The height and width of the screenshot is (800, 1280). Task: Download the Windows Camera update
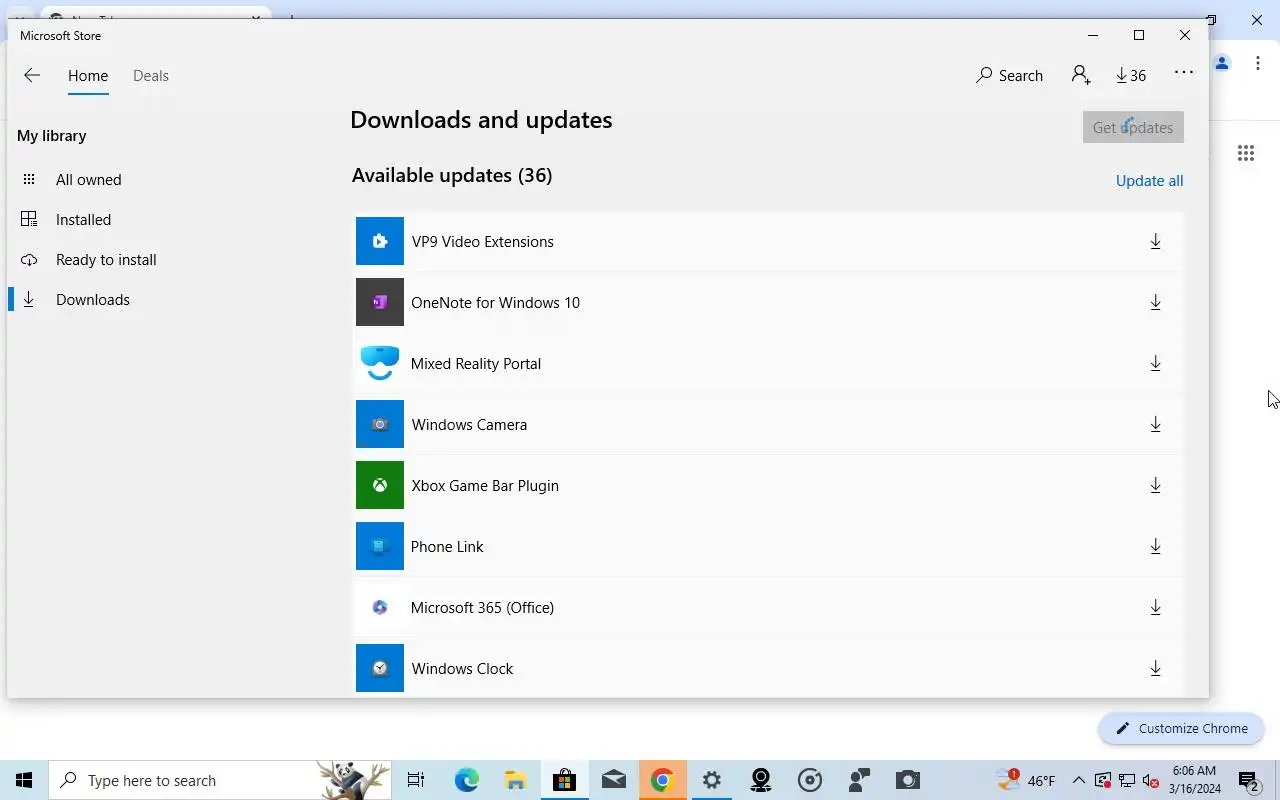[x=1155, y=424]
